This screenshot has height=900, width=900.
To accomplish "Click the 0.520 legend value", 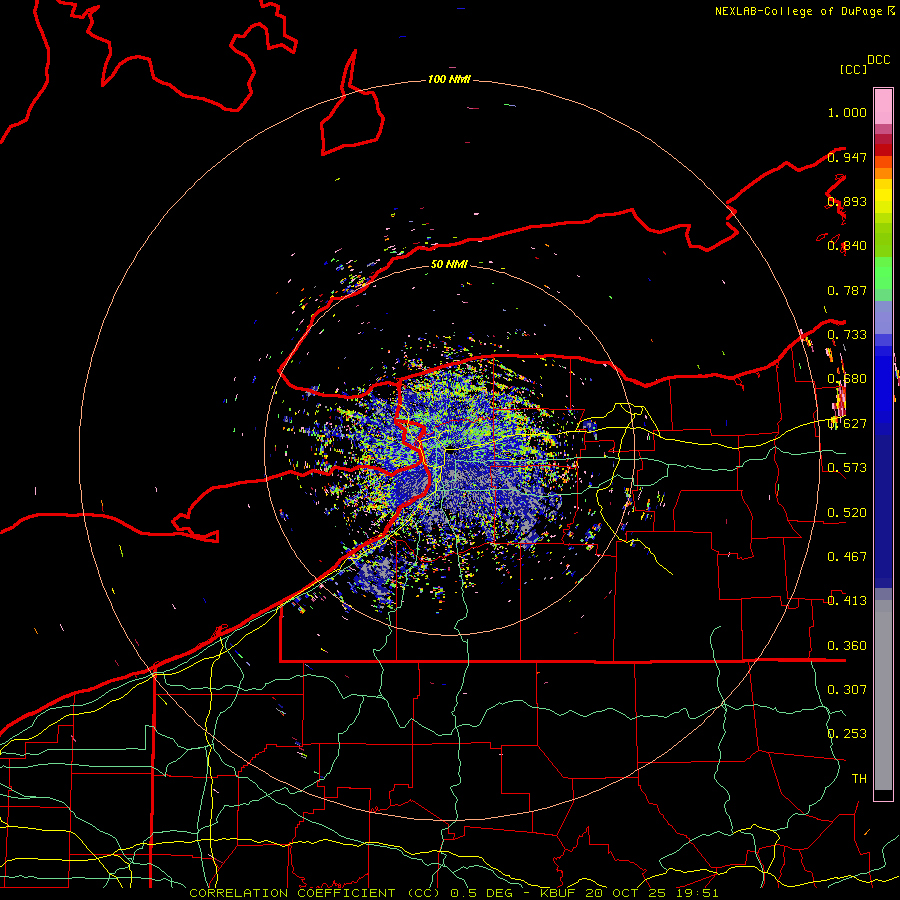I will (x=847, y=513).
